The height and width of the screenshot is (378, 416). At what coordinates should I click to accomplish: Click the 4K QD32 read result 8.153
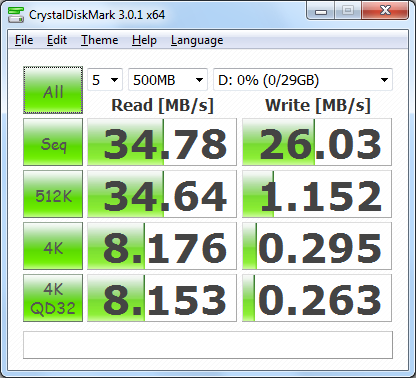click(162, 298)
